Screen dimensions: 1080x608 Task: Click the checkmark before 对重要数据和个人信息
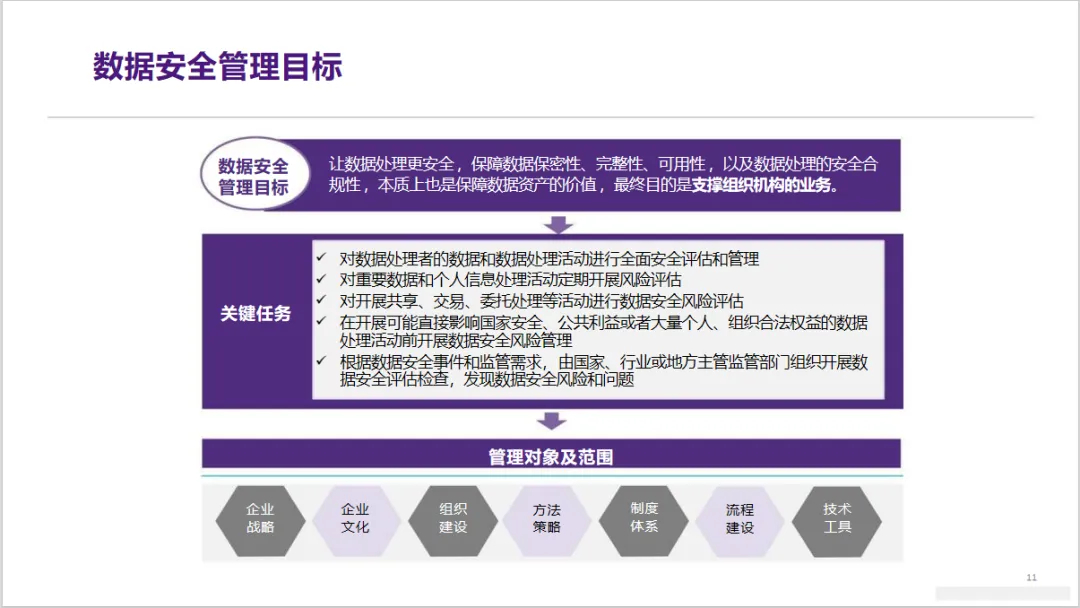click(321, 279)
